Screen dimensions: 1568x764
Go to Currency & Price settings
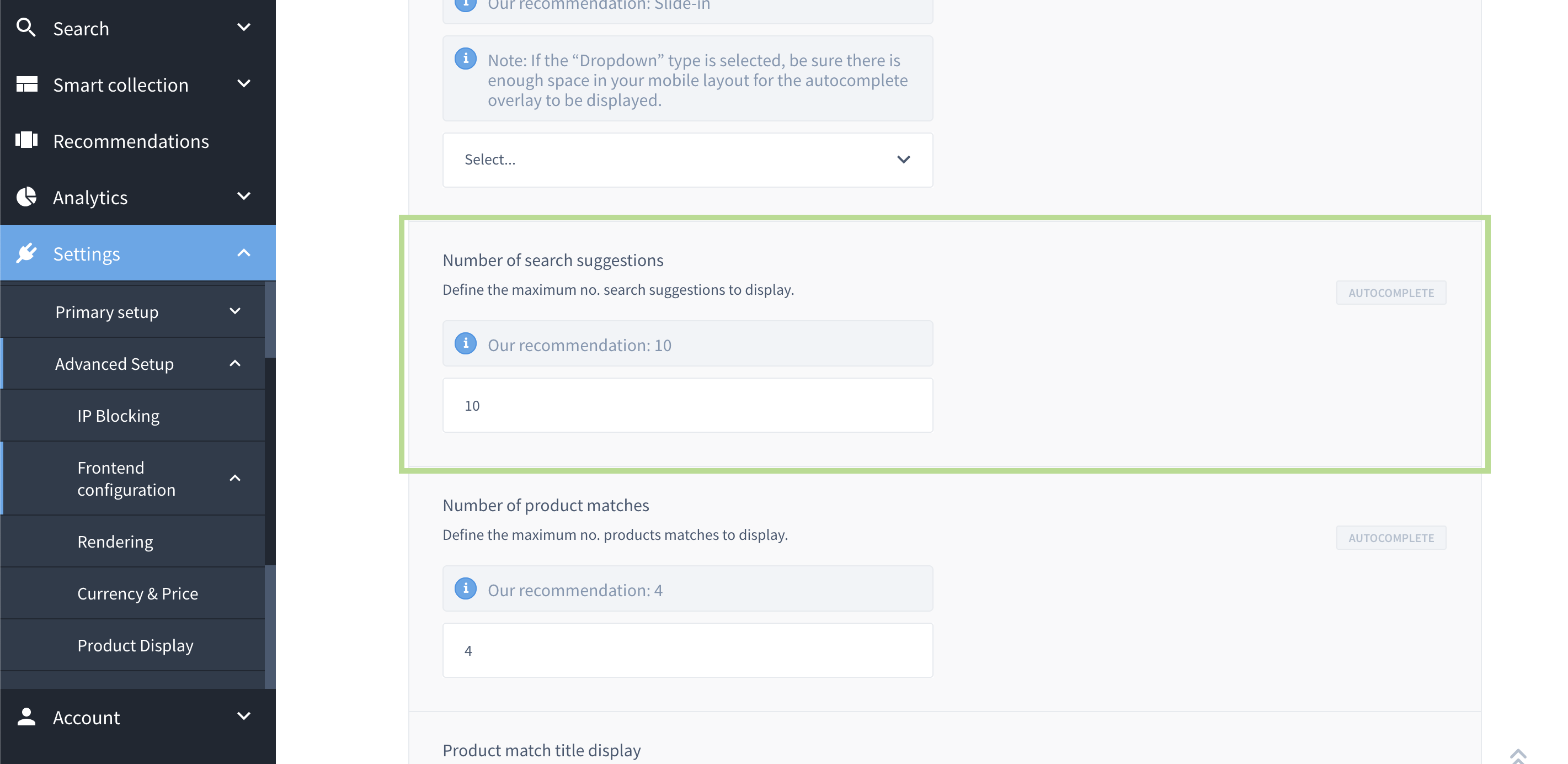[137, 593]
